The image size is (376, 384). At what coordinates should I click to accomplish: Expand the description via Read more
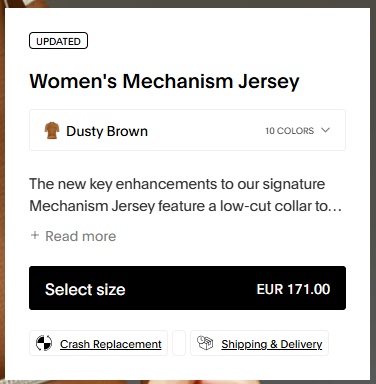point(81,236)
